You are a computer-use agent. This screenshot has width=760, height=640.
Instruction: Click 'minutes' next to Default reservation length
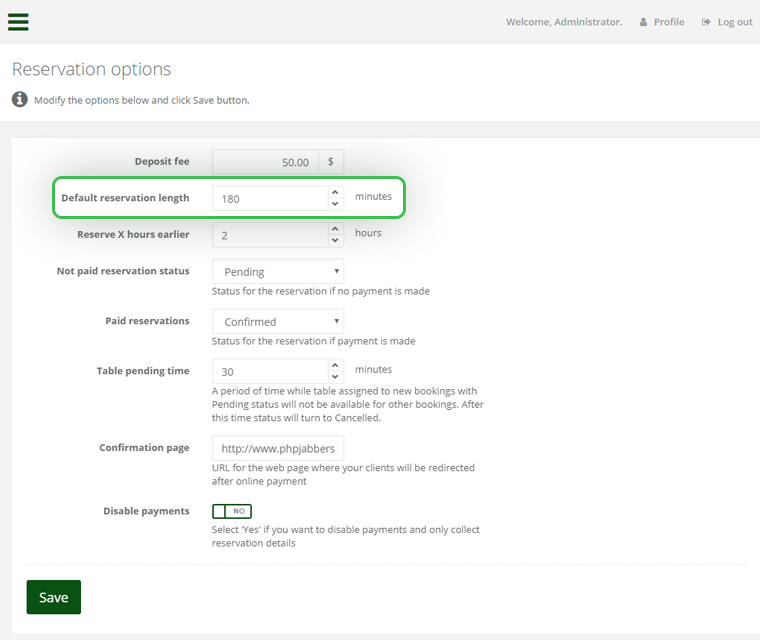(x=373, y=196)
